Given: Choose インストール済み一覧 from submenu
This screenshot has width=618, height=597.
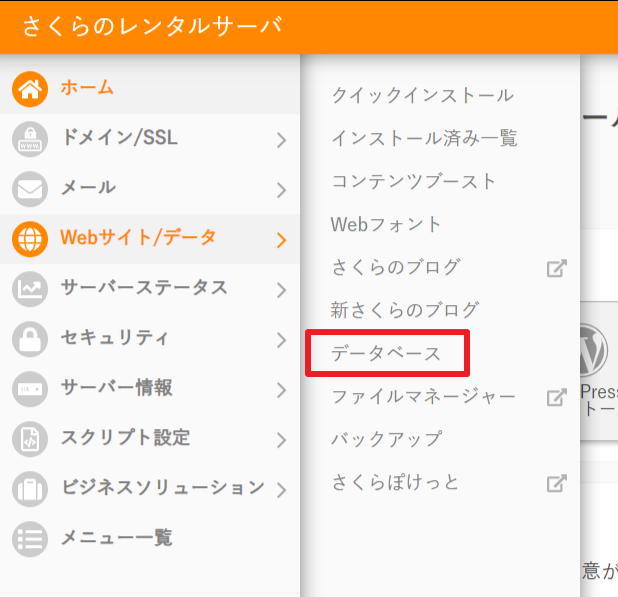Looking at the screenshot, I should (x=424, y=138).
